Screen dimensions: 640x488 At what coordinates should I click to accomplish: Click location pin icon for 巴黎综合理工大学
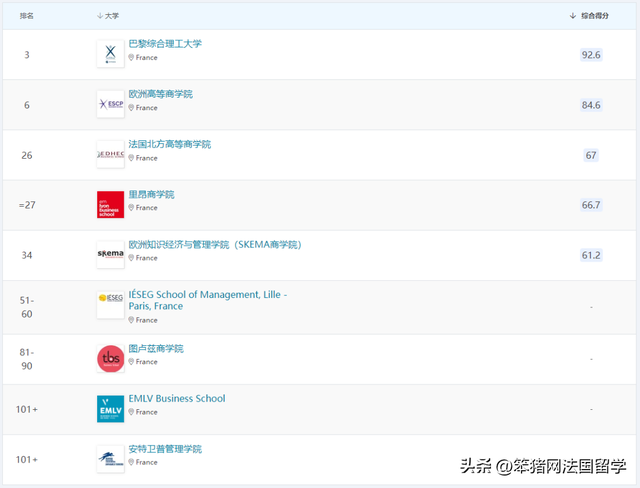point(131,58)
